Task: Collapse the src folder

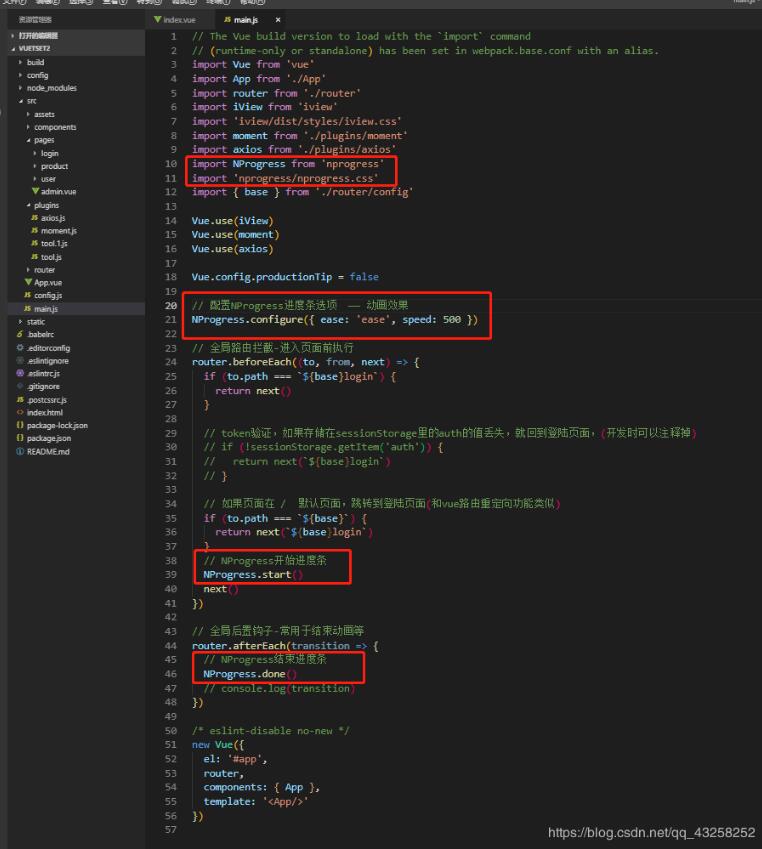Action: pyautogui.click(x=21, y=101)
